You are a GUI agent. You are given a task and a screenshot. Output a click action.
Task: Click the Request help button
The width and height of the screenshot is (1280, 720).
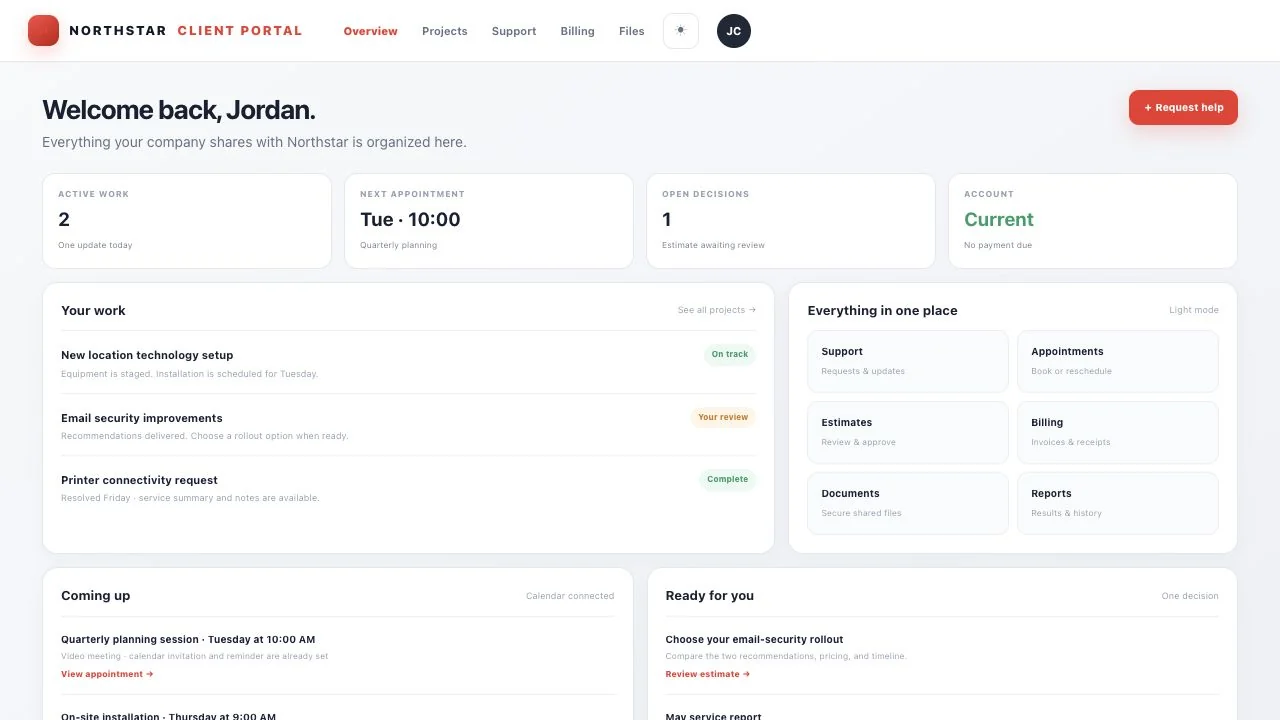pos(1183,107)
